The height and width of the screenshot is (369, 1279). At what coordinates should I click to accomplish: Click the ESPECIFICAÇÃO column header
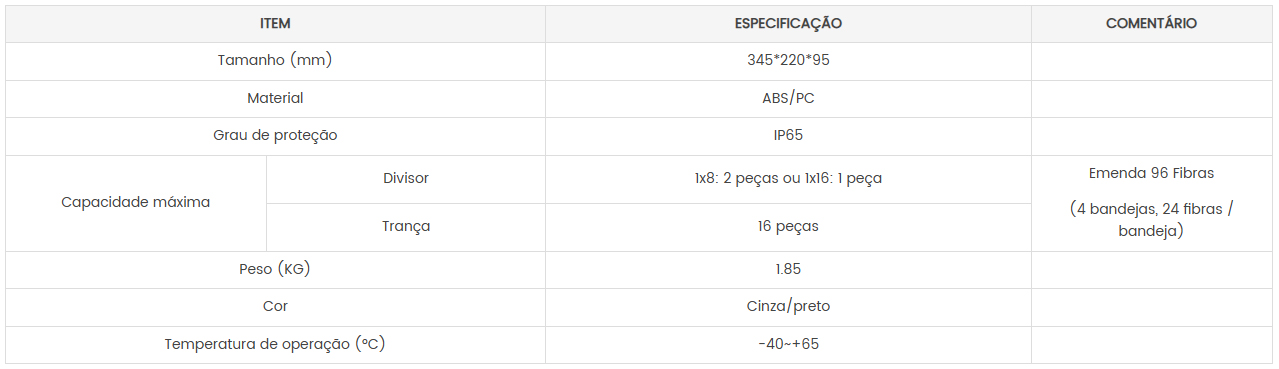[x=788, y=24]
